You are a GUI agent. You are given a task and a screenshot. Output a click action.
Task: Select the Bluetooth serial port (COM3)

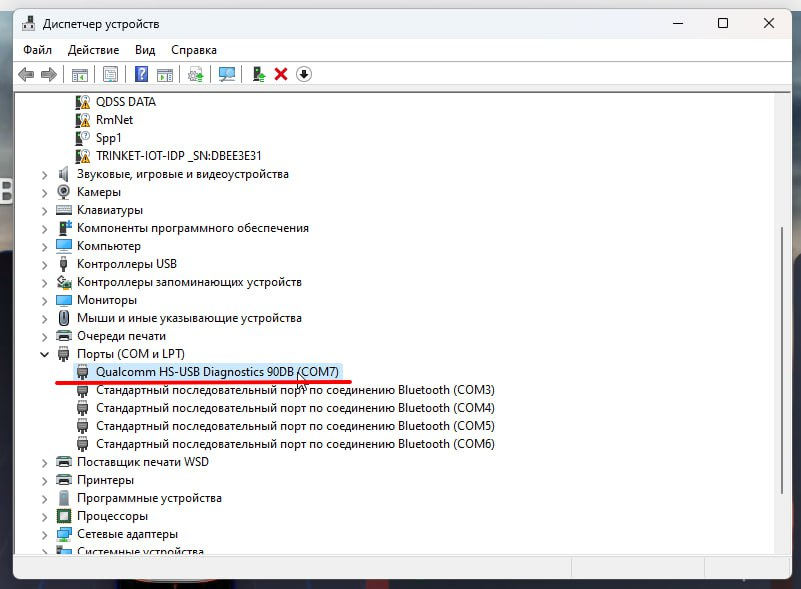(295, 390)
